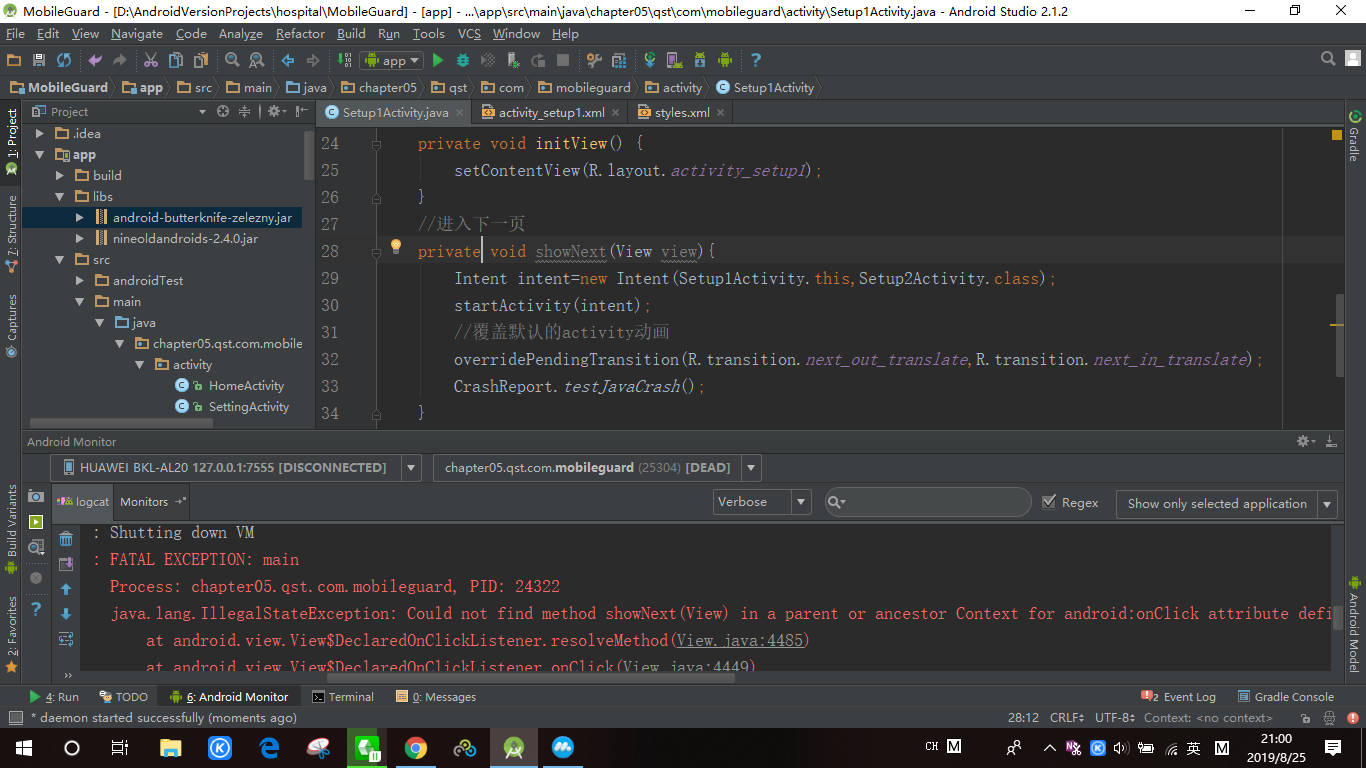Image resolution: width=1366 pixels, height=768 pixels.
Task: Toggle the 1: Project tool window
Action: point(11,142)
